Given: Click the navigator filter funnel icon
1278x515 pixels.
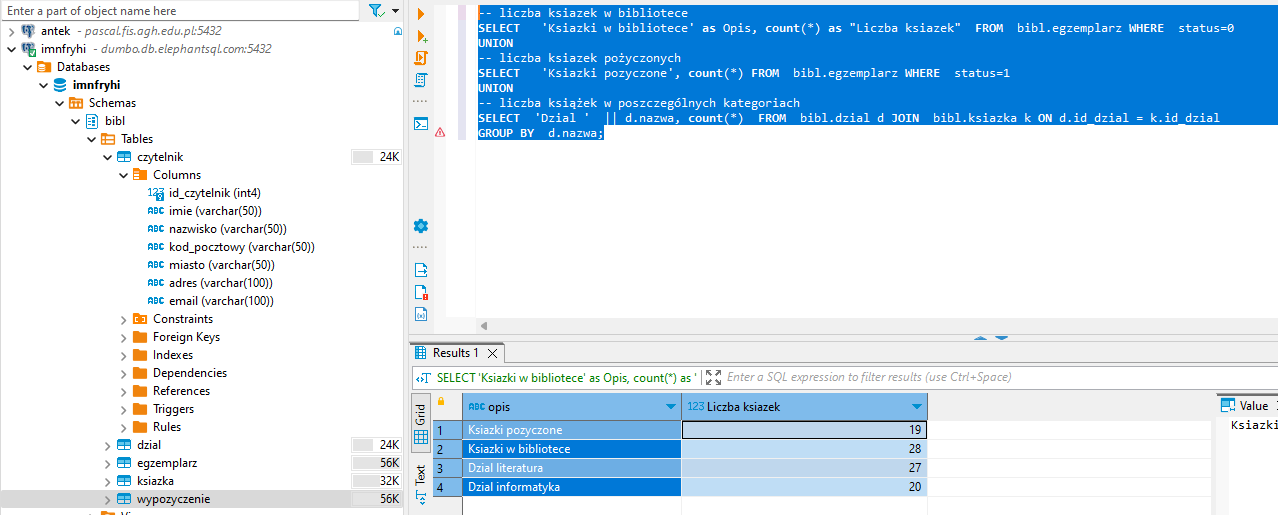Looking at the screenshot, I should [x=376, y=11].
